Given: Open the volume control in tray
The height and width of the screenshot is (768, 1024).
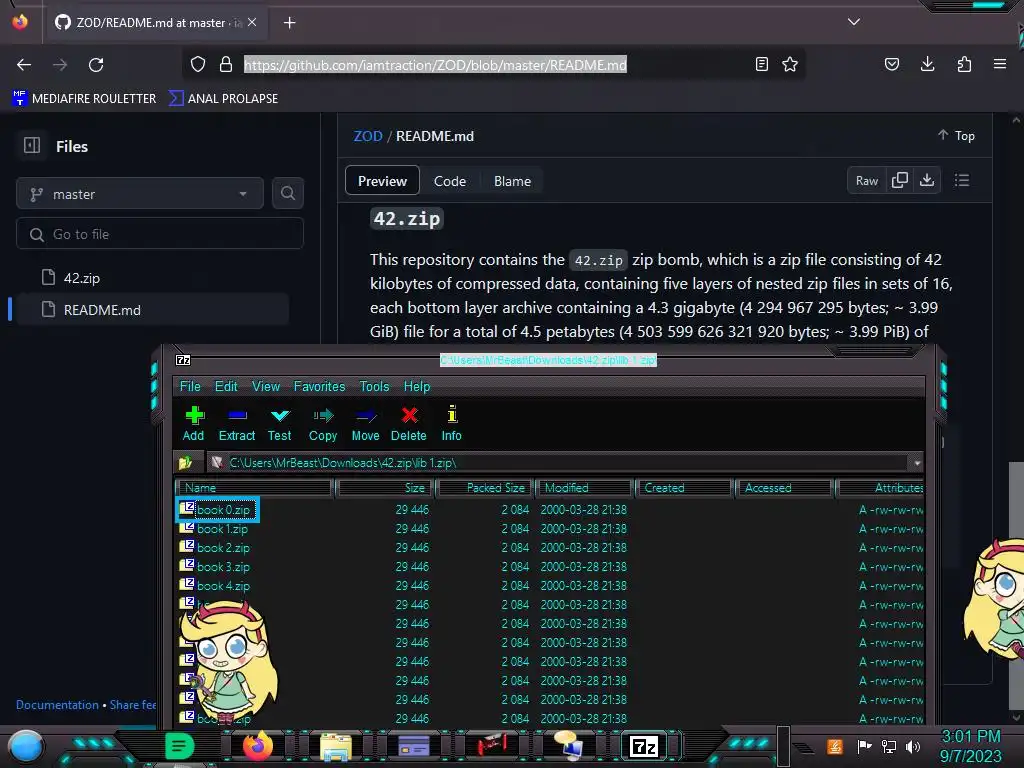Looking at the screenshot, I should coord(913,746).
